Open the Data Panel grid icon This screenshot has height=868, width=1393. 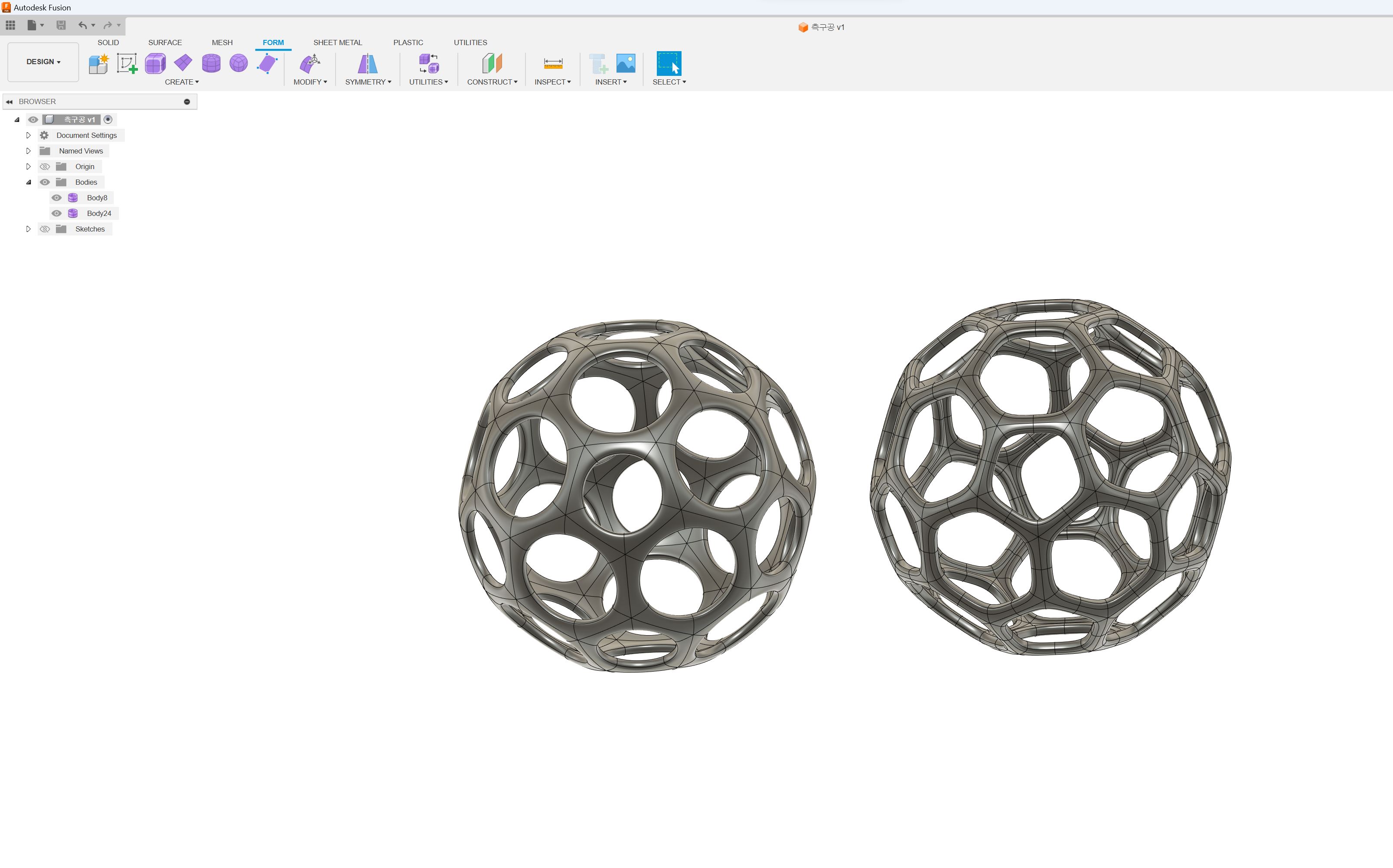[x=10, y=25]
